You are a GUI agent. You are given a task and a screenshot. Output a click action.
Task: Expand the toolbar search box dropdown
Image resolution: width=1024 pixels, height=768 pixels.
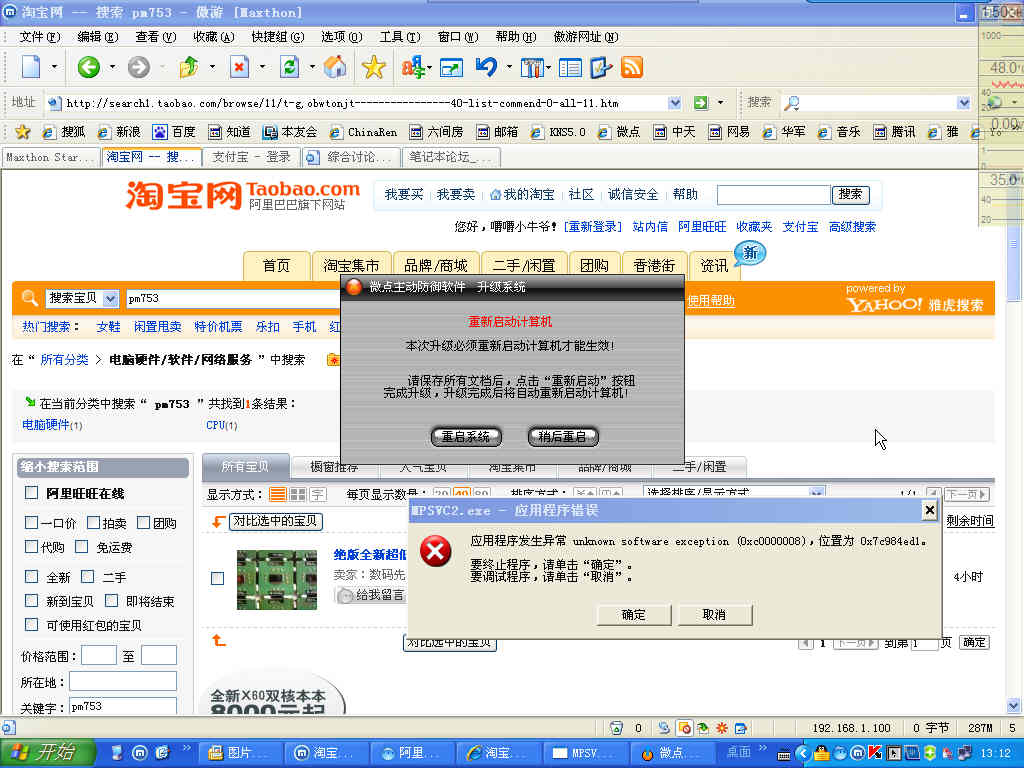(963, 103)
